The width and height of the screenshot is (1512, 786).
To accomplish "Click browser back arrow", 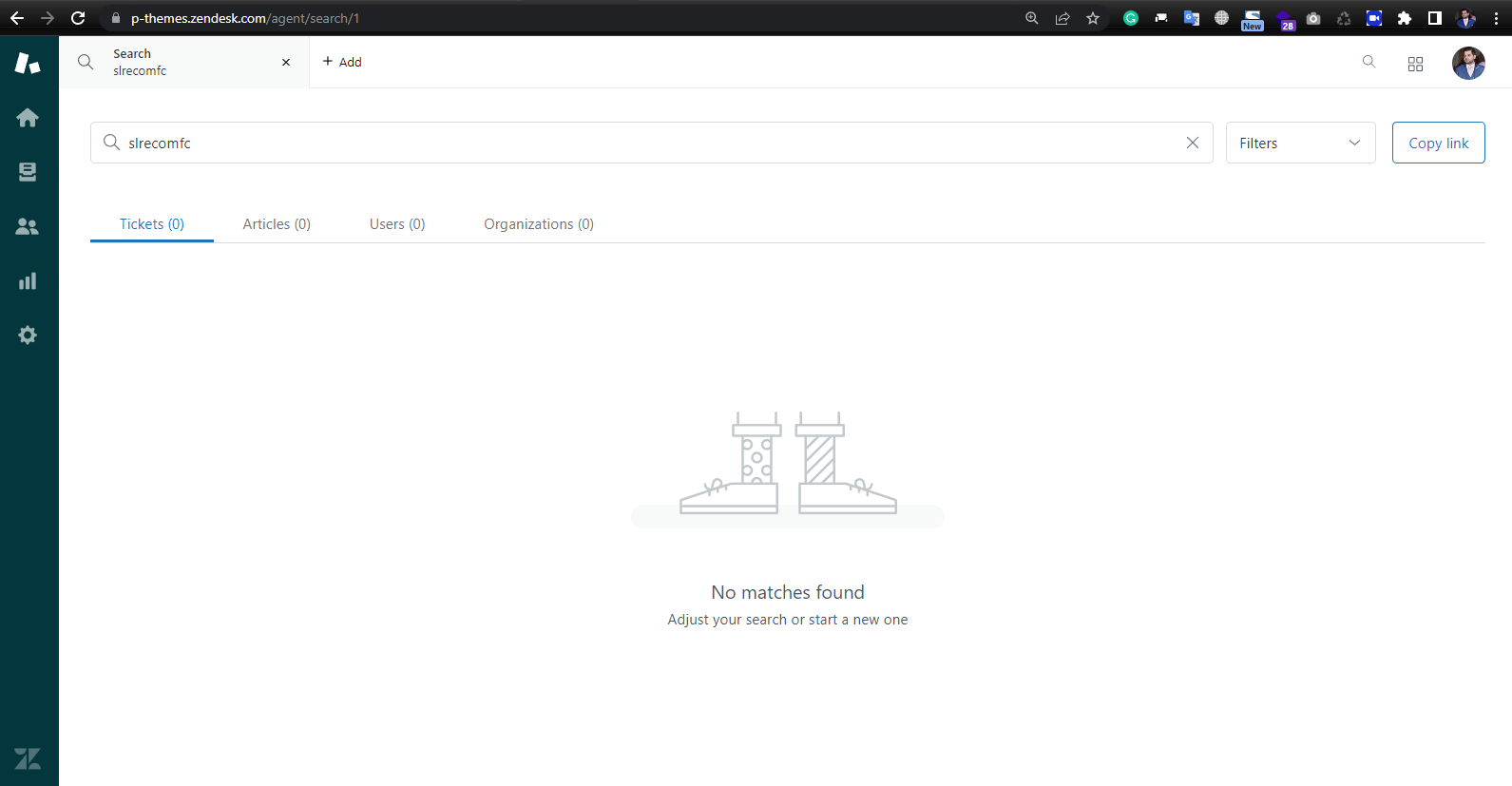I will click(17, 18).
